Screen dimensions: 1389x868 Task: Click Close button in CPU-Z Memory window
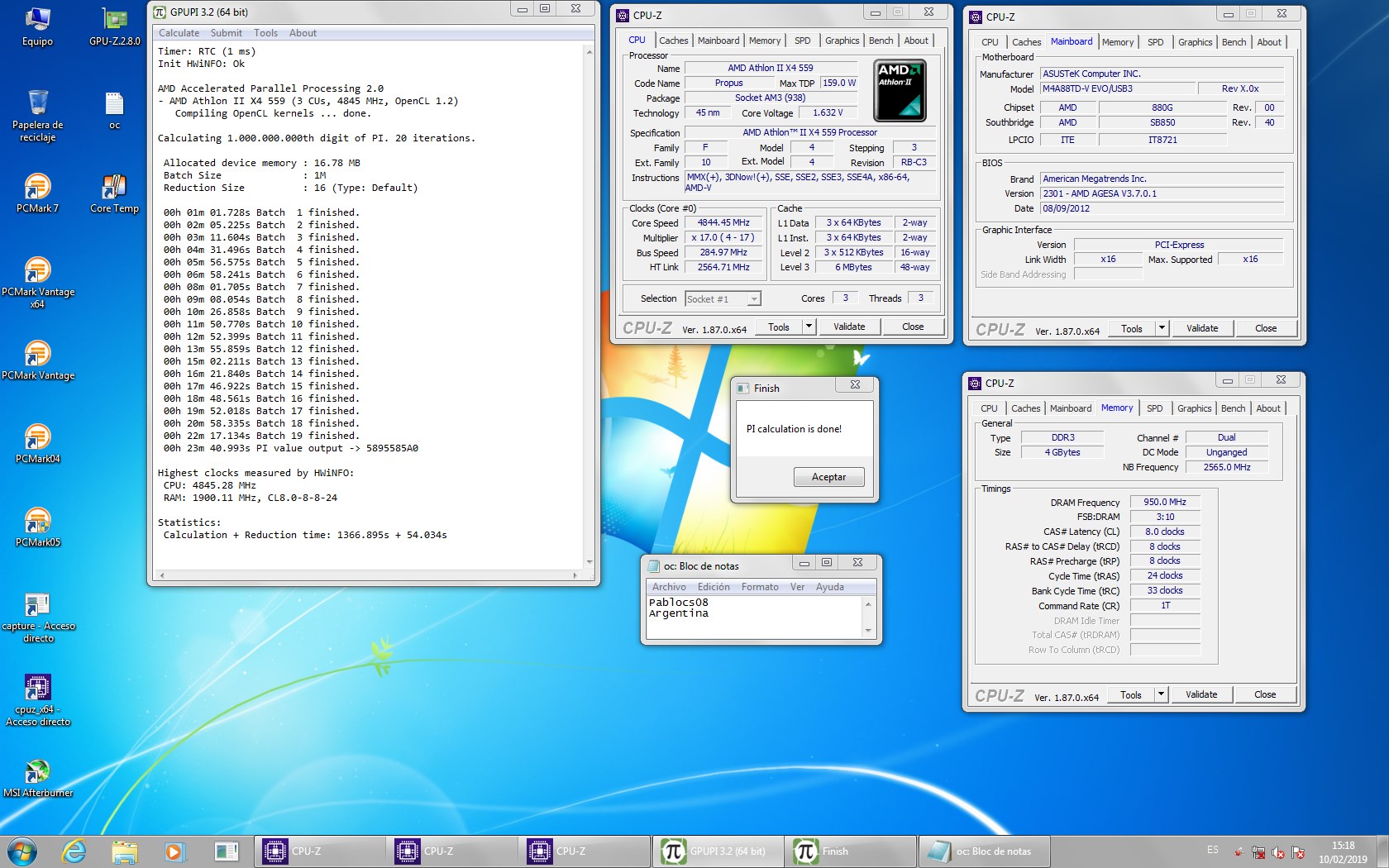(x=1265, y=694)
